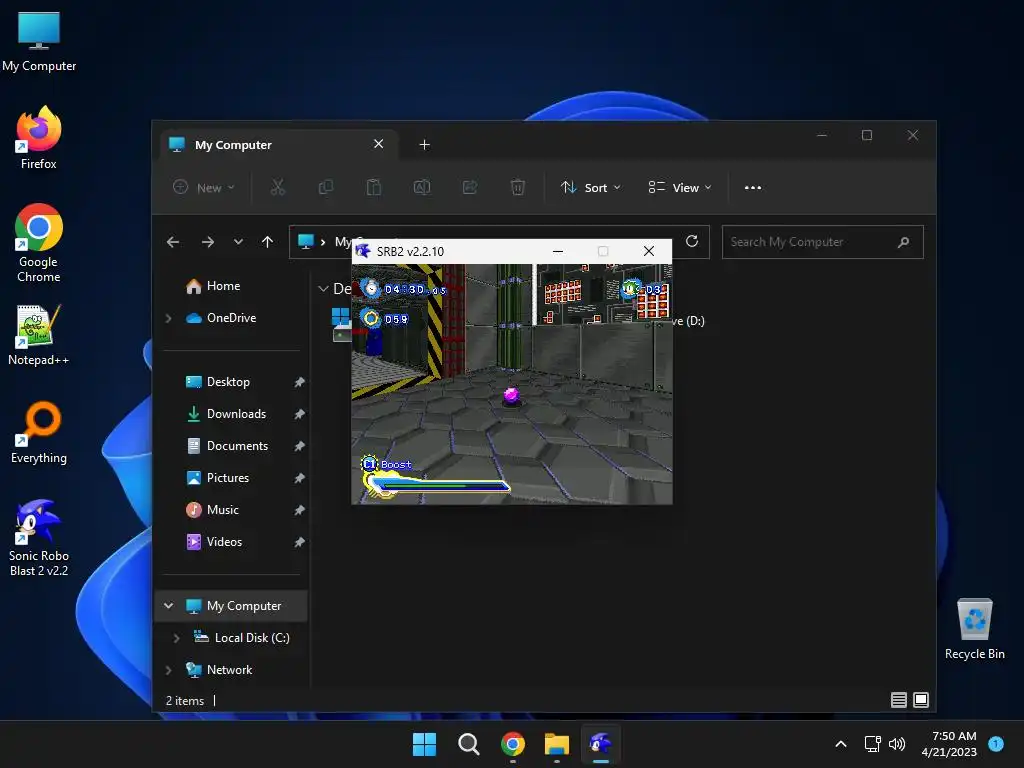
Task: Open Sonic Robo Blast 2 desktop shortcut
Action: coord(39,537)
